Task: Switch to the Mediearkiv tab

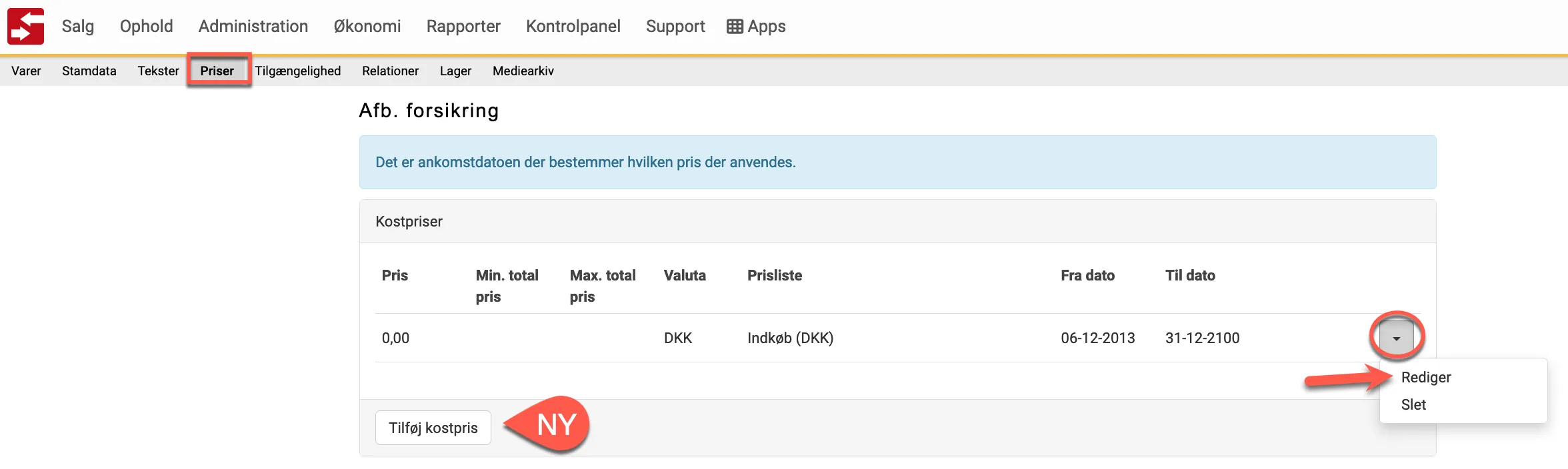Action: tap(523, 71)
